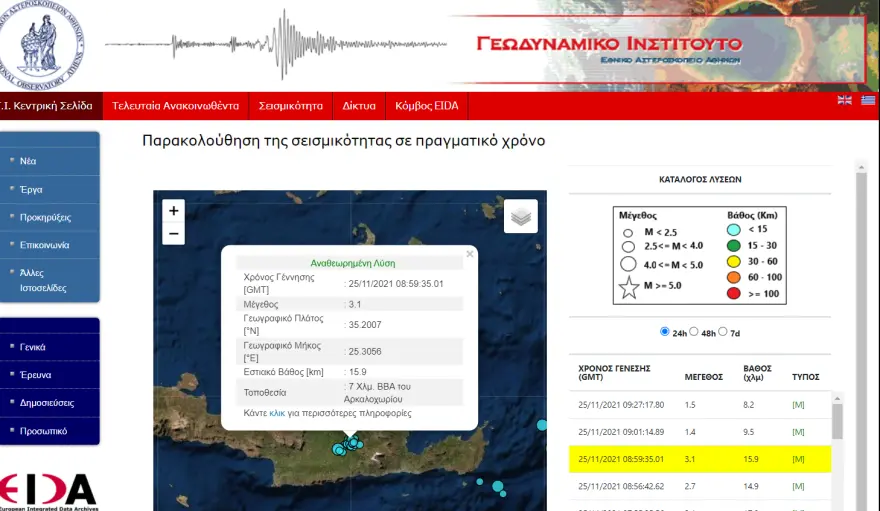Select the 24h time range
880x511 pixels.
[x=665, y=332]
